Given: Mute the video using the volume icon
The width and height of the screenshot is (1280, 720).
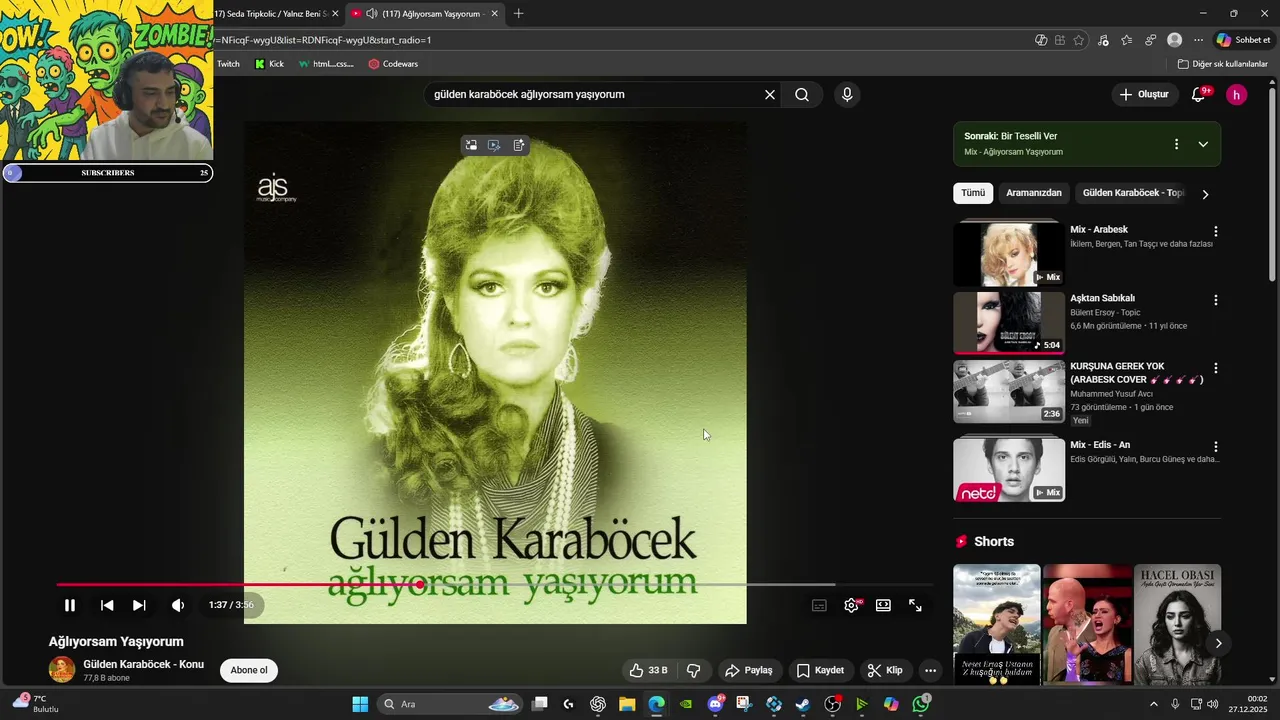Looking at the screenshot, I should 178,605.
